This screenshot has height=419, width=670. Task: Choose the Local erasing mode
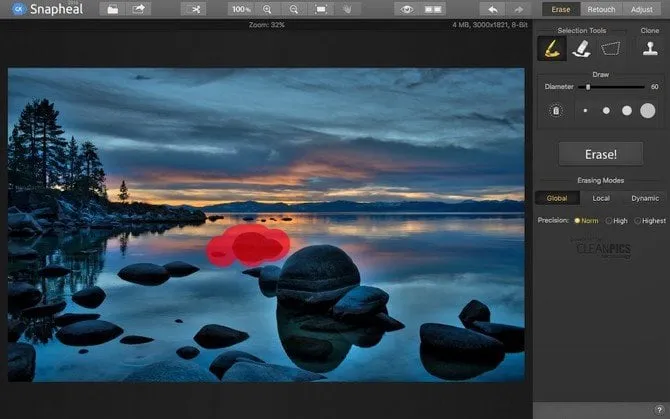(x=601, y=198)
